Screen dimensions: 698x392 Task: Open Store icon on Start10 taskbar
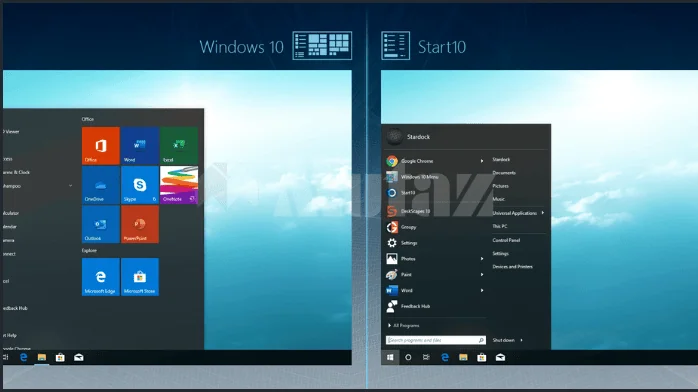482,357
